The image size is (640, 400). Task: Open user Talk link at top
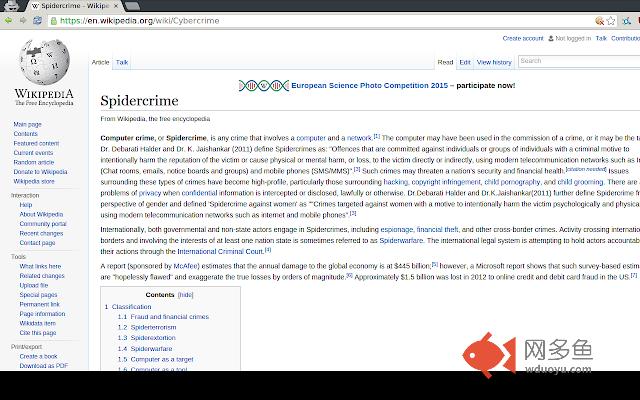pyautogui.click(x=601, y=38)
